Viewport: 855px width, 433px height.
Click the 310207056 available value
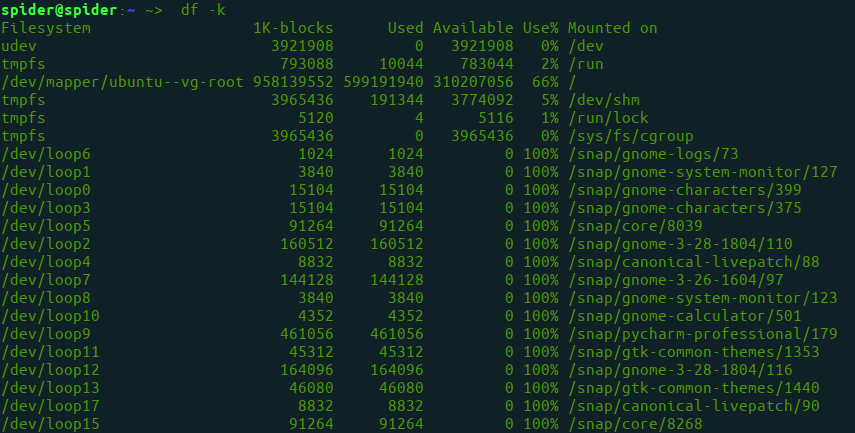pos(473,82)
